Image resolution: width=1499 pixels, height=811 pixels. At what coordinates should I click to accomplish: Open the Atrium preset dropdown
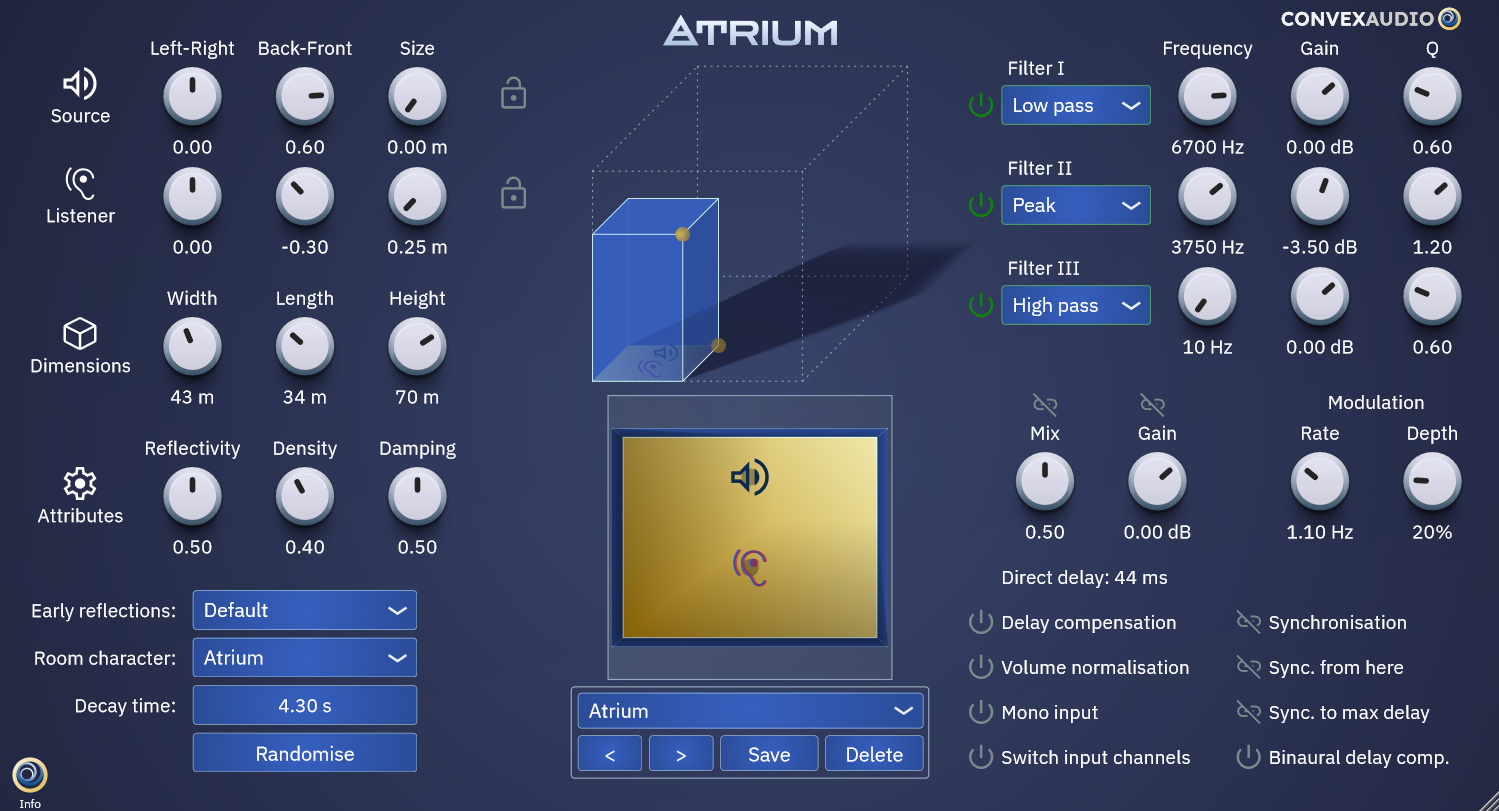coord(750,711)
